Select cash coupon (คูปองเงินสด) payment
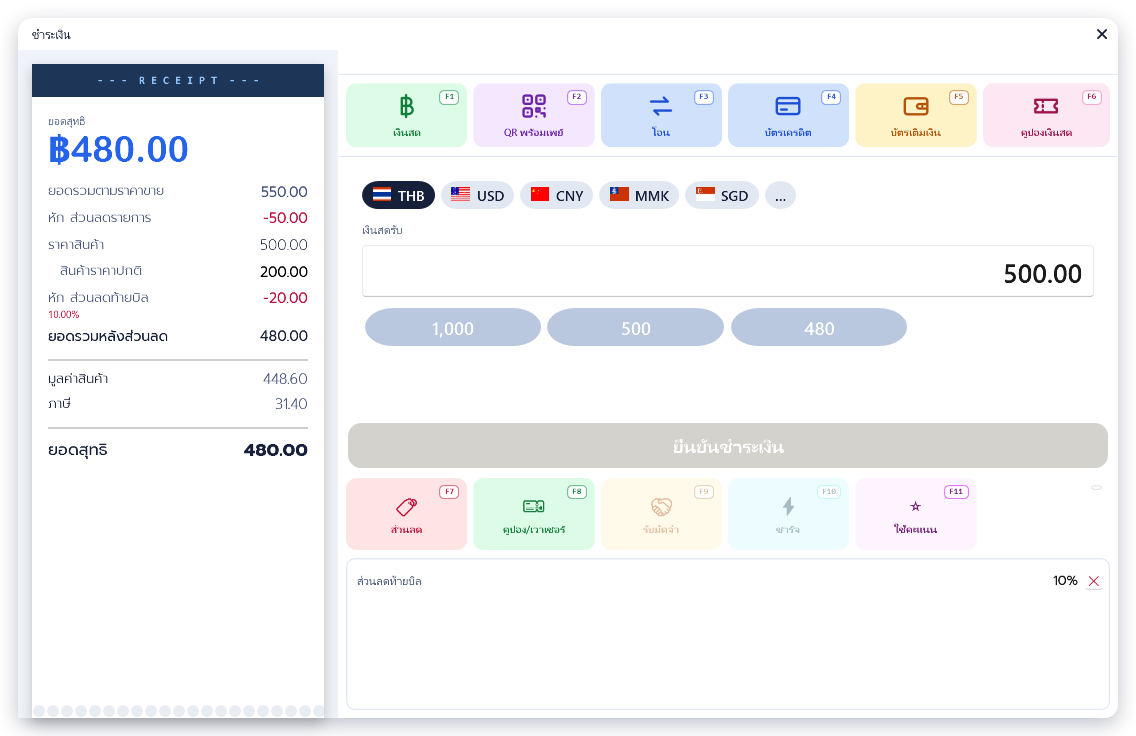Screen dimensions: 1136x736 coord(1046,115)
